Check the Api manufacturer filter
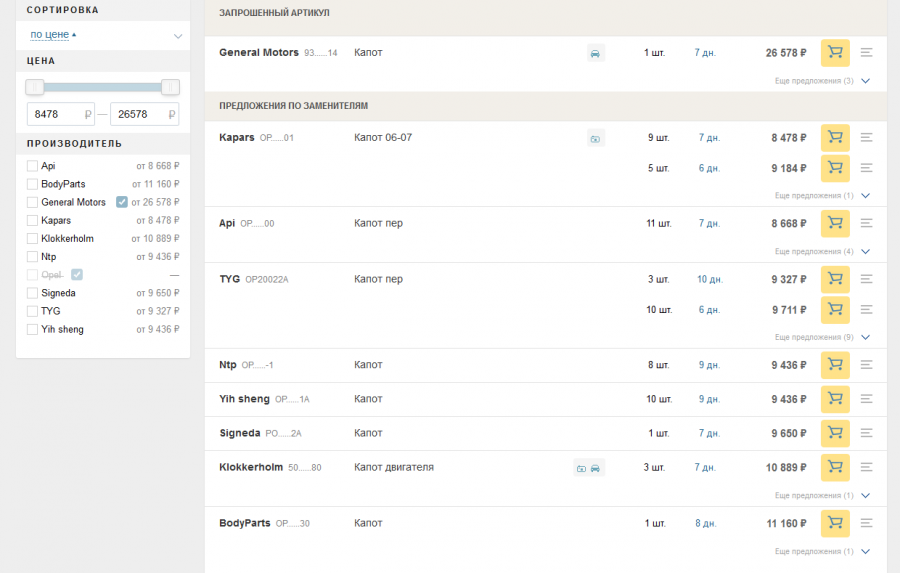900x573 pixels. point(32,166)
